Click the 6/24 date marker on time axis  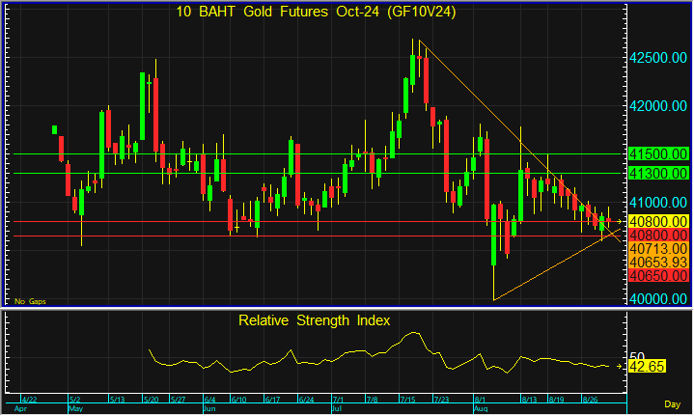306,400
